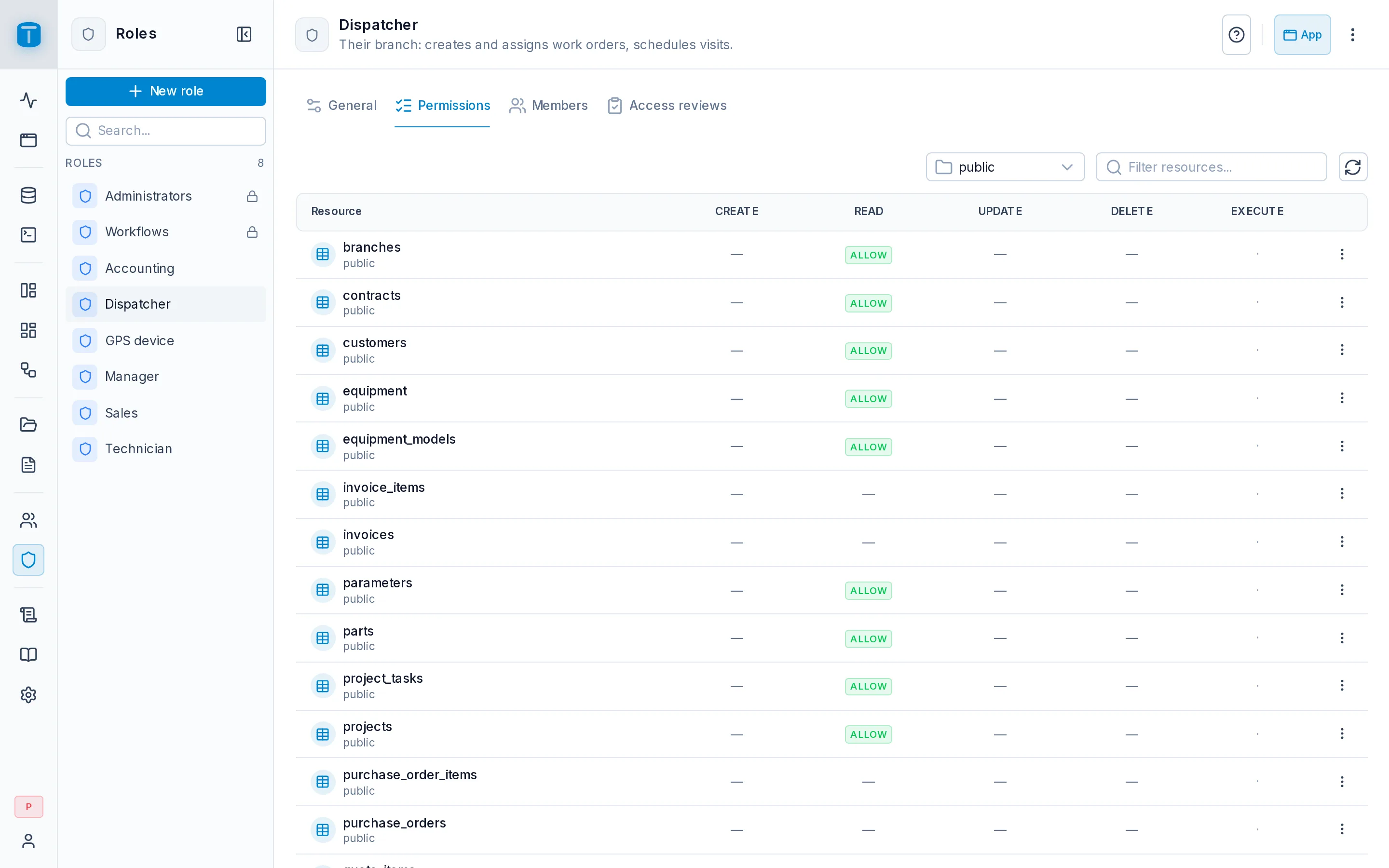The image size is (1389, 868).
Task: Toggle UPDATE permission for projects
Action: 1000,734
